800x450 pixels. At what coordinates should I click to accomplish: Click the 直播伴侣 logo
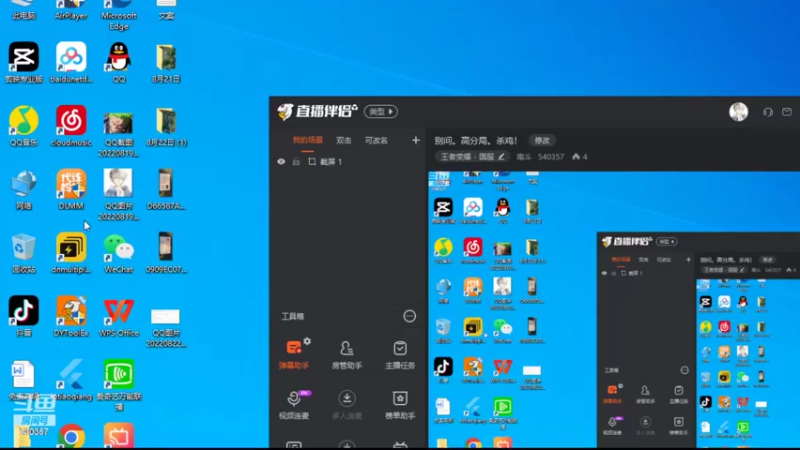(317, 111)
